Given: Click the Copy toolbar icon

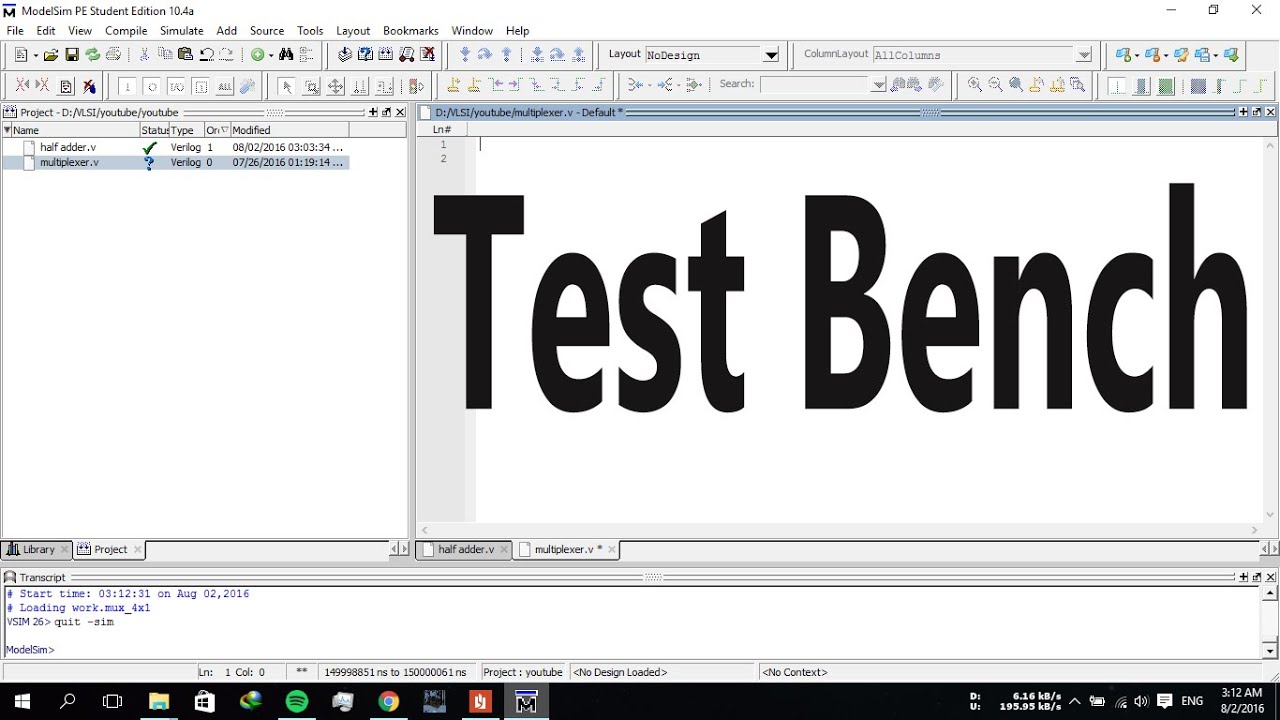Looking at the screenshot, I should click(165, 55).
